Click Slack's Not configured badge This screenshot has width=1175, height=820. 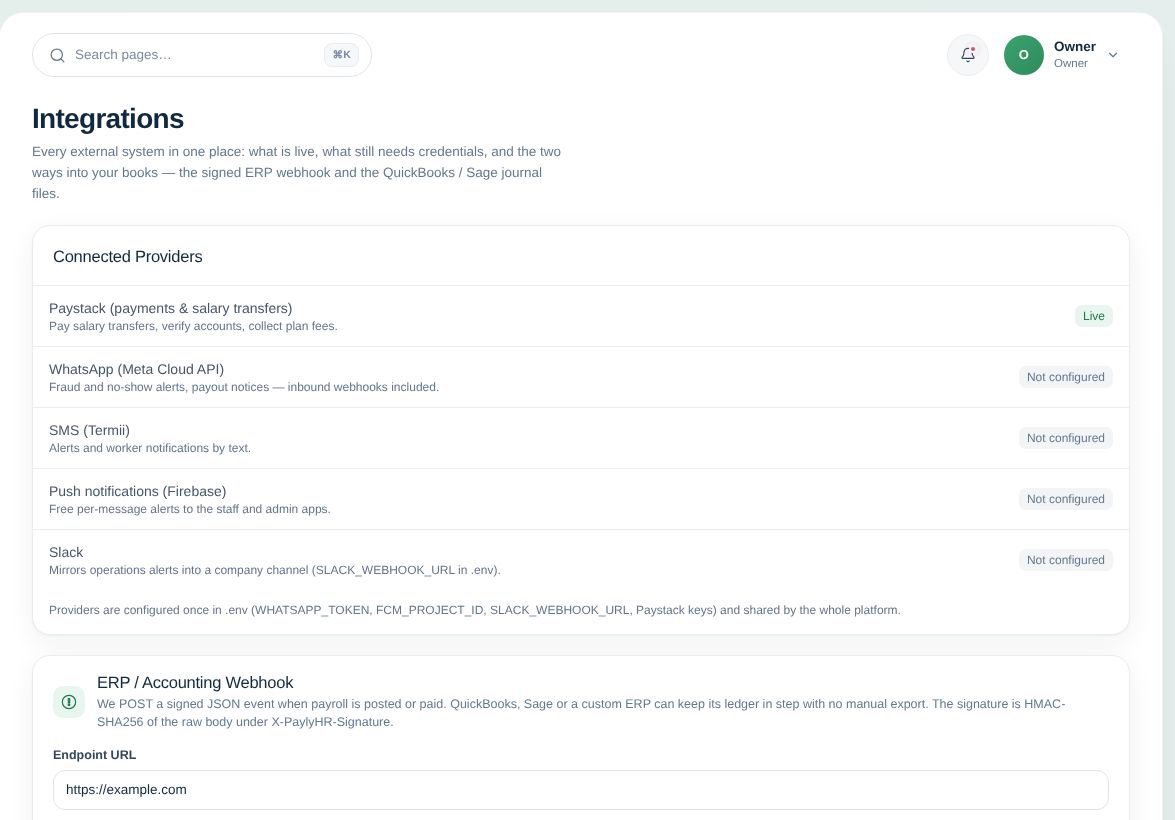coord(1066,560)
